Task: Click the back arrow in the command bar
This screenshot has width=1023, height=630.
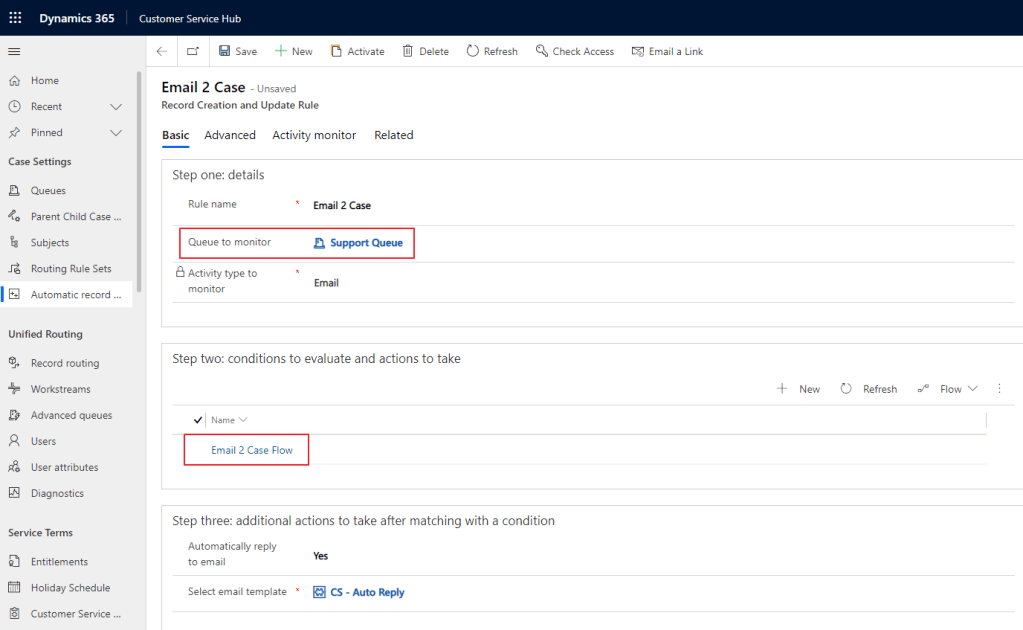Action: (162, 51)
